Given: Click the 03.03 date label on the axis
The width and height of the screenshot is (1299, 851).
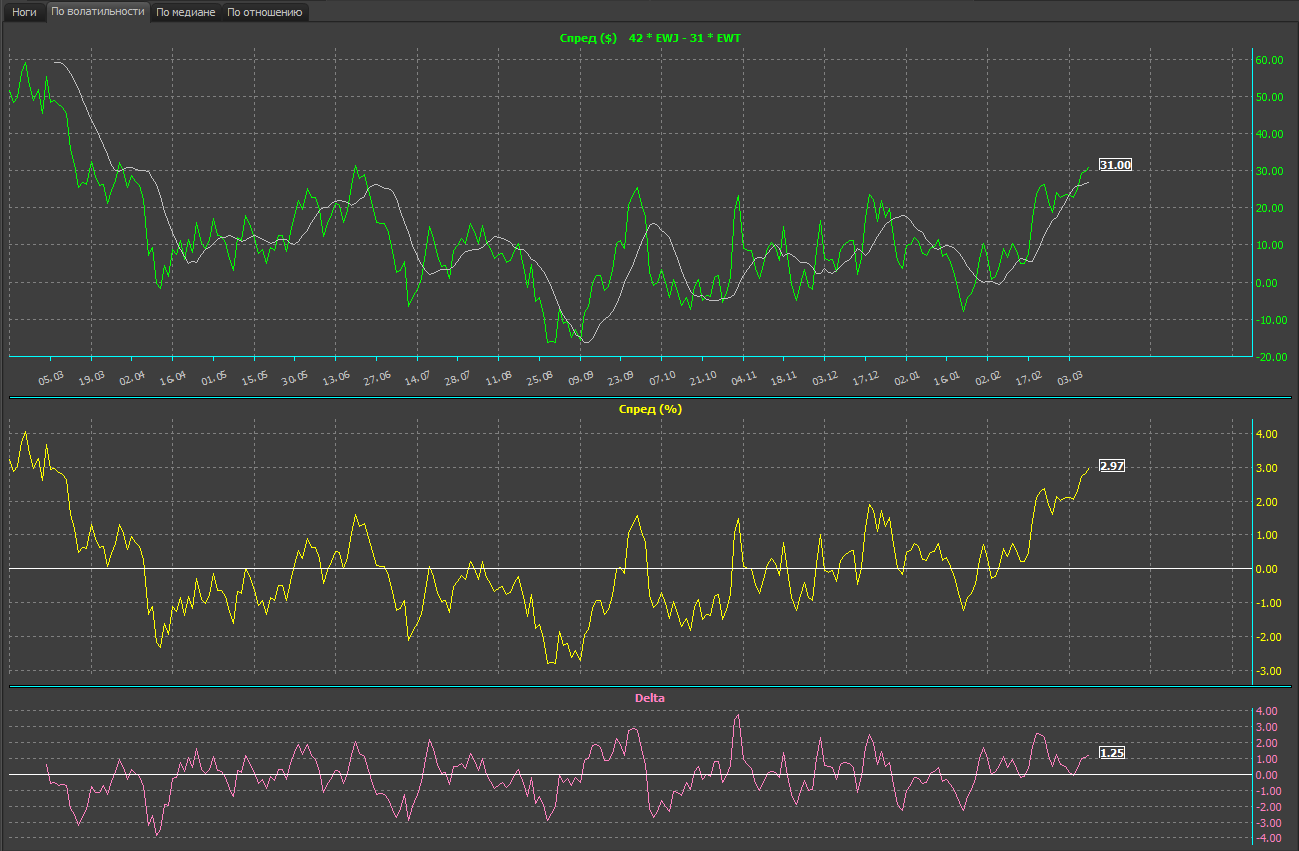Looking at the screenshot, I should click(x=1070, y=377).
